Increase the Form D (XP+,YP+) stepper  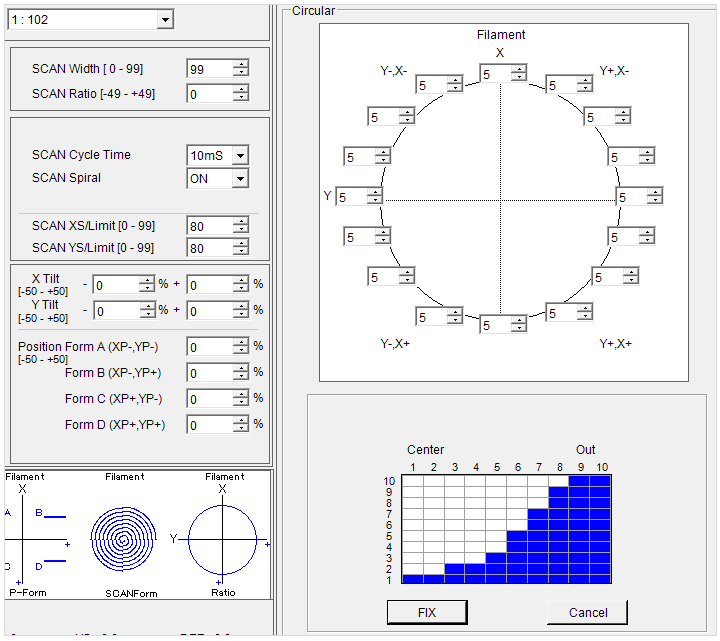pyautogui.click(x=240, y=420)
